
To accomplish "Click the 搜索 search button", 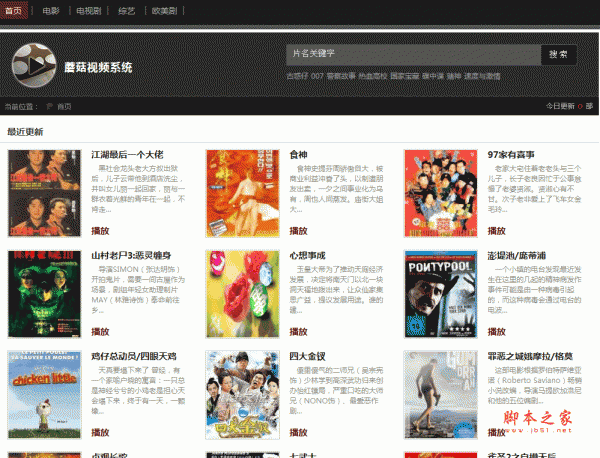I will click(x=558, y=54).
